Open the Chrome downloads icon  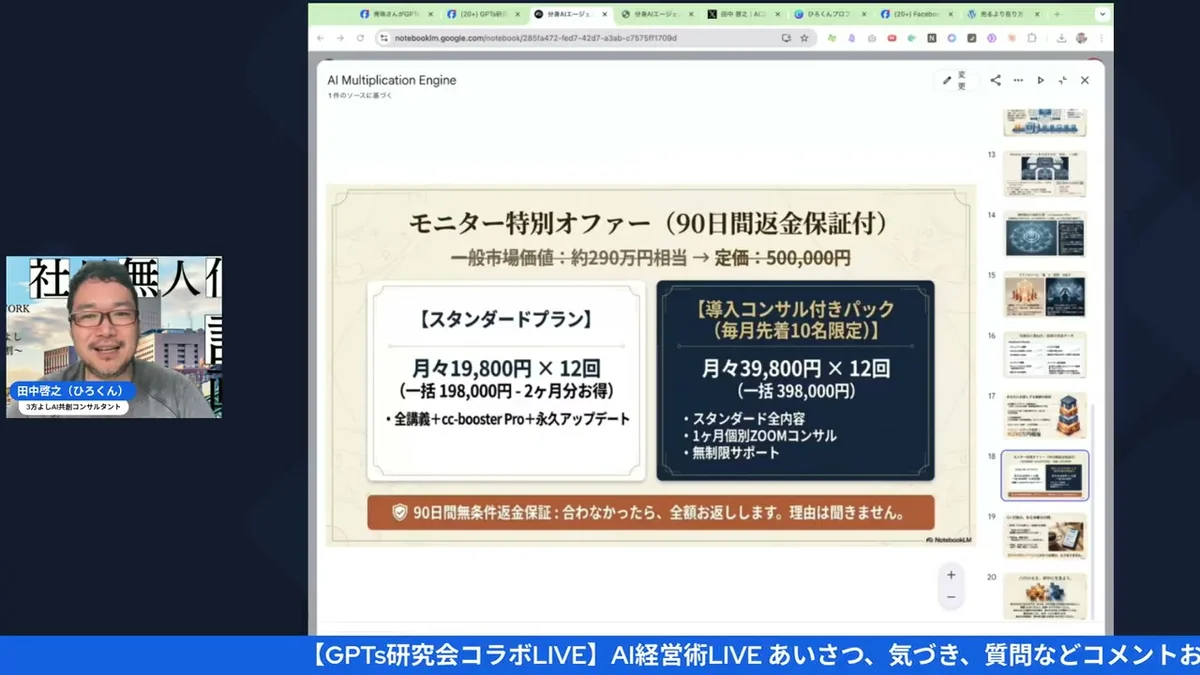(1061, 38)
